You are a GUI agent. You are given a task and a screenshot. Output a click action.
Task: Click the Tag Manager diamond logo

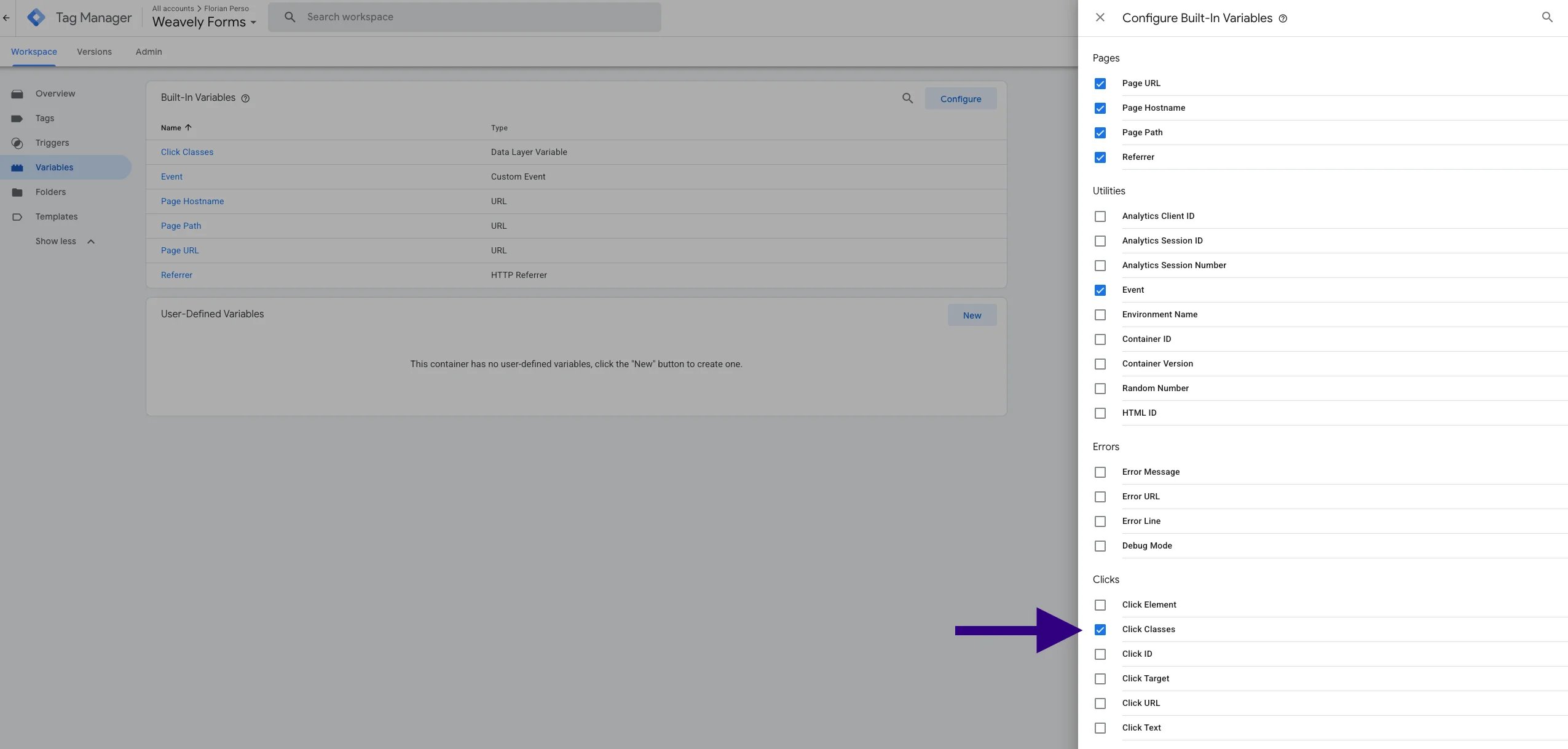point(36,17)
